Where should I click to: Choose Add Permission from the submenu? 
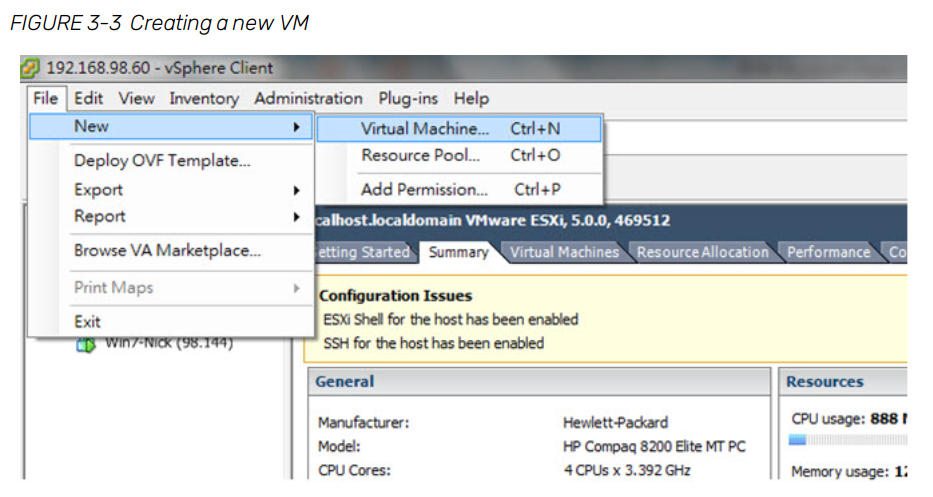tap(424, 190)
